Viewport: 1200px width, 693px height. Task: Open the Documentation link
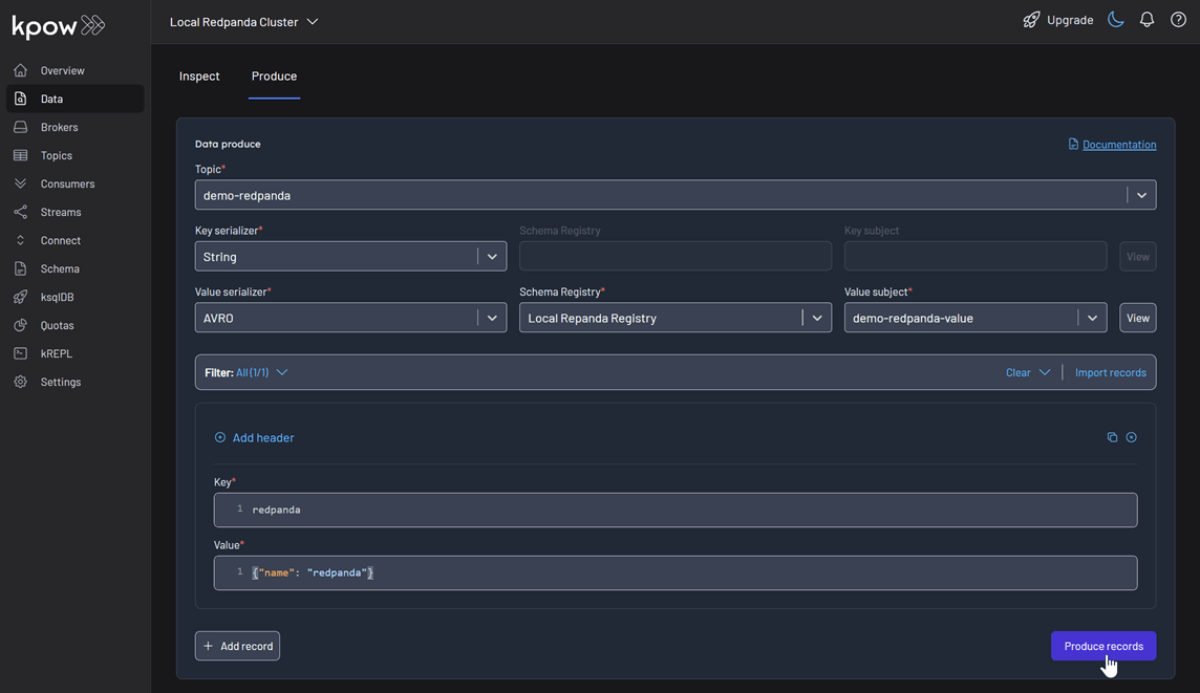click(1118, 144)
